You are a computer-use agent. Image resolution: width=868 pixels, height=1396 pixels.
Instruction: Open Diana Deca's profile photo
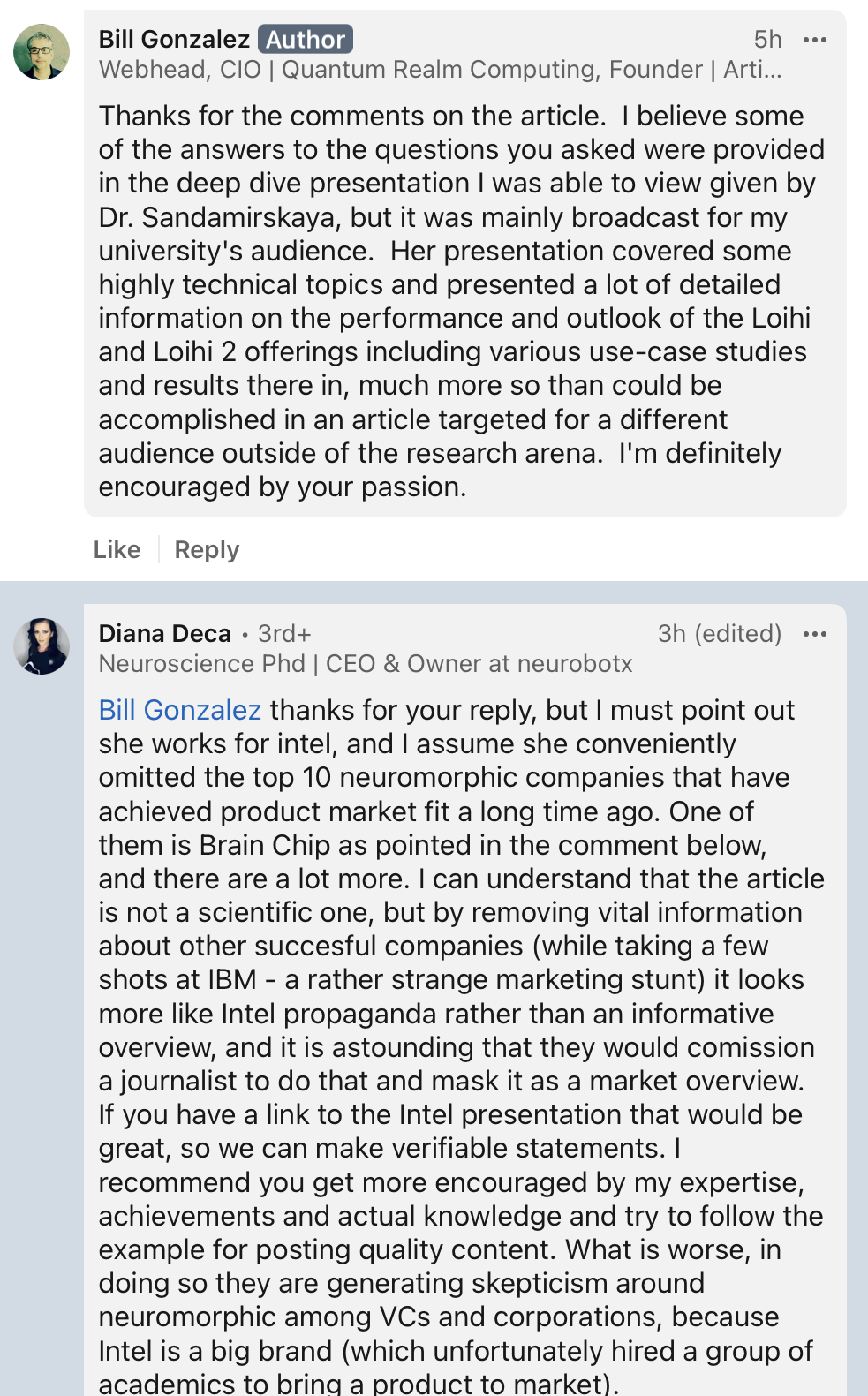42,646
